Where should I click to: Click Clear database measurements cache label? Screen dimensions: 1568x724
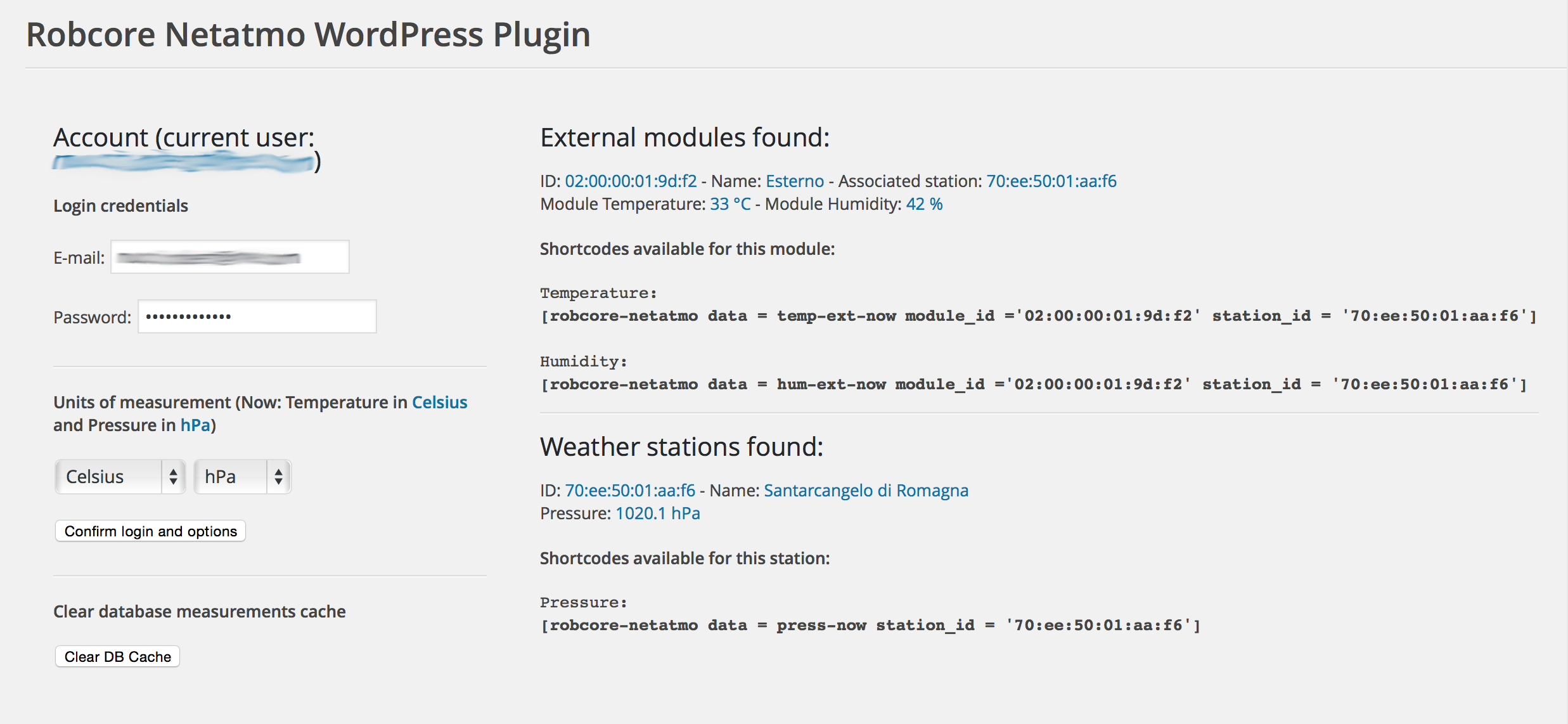[200, 612]
